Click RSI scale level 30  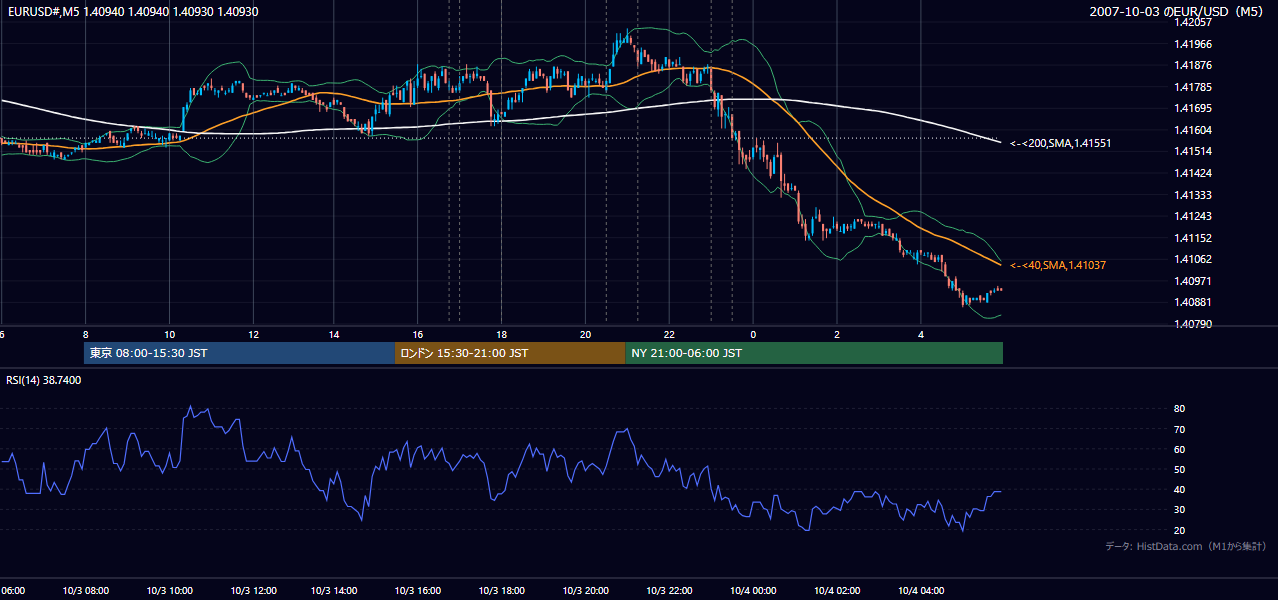click(1180, 510)
